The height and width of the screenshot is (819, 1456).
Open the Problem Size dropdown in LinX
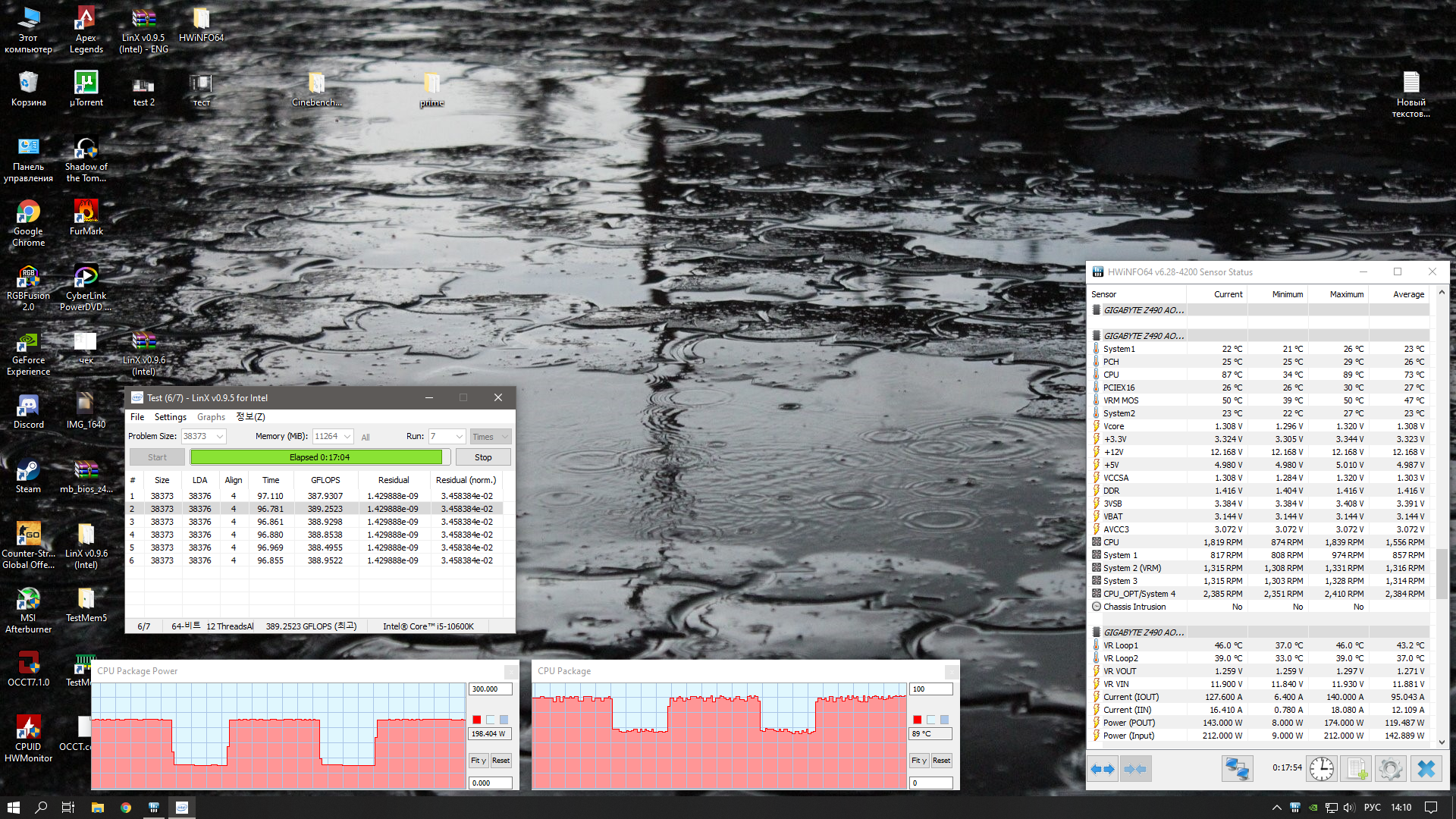220,437
